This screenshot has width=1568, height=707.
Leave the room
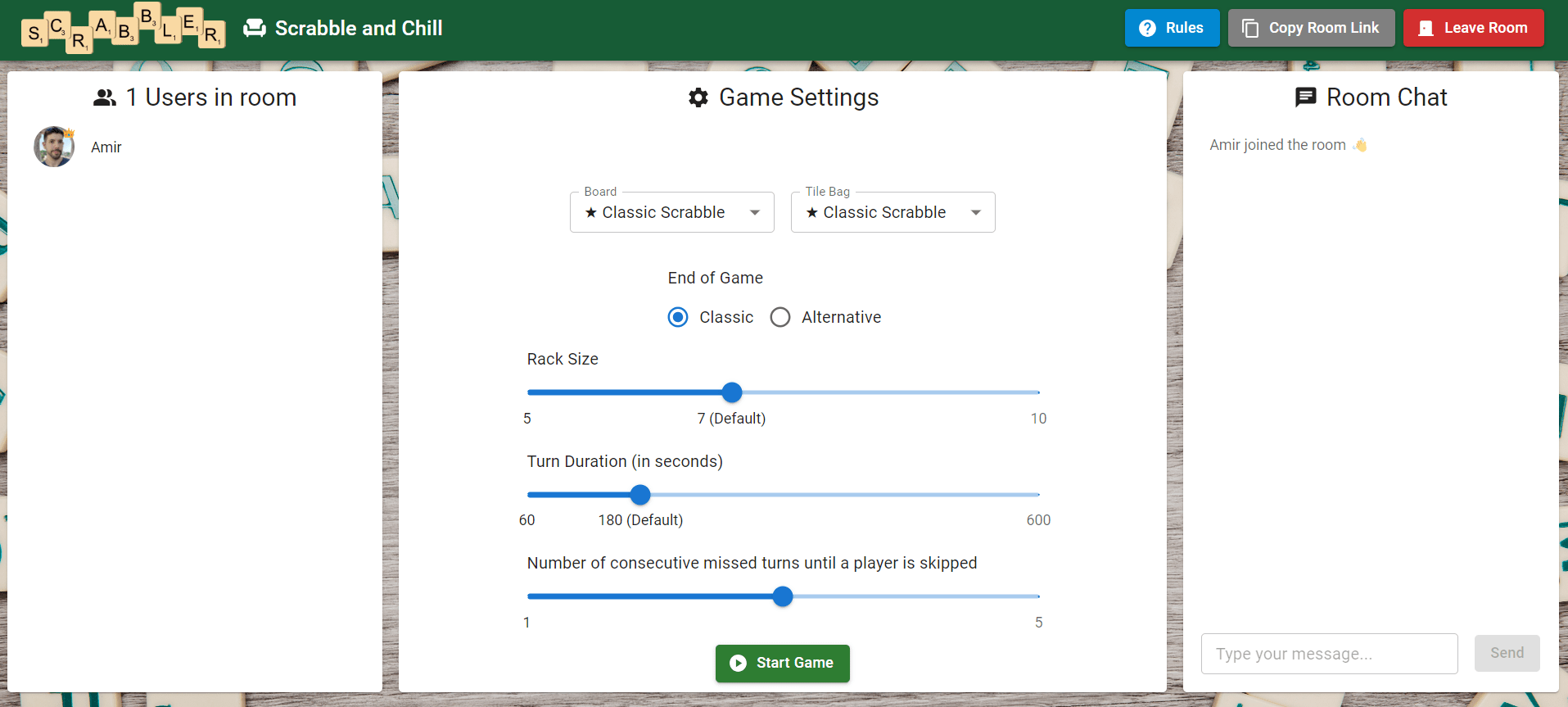click(1473, 28)
